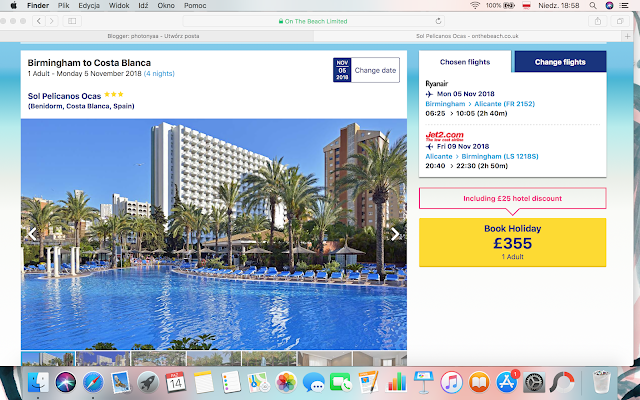Open Spotlight search in menu bar
Viewport: 640px width, 400px height.
click(x=593, y=5)
